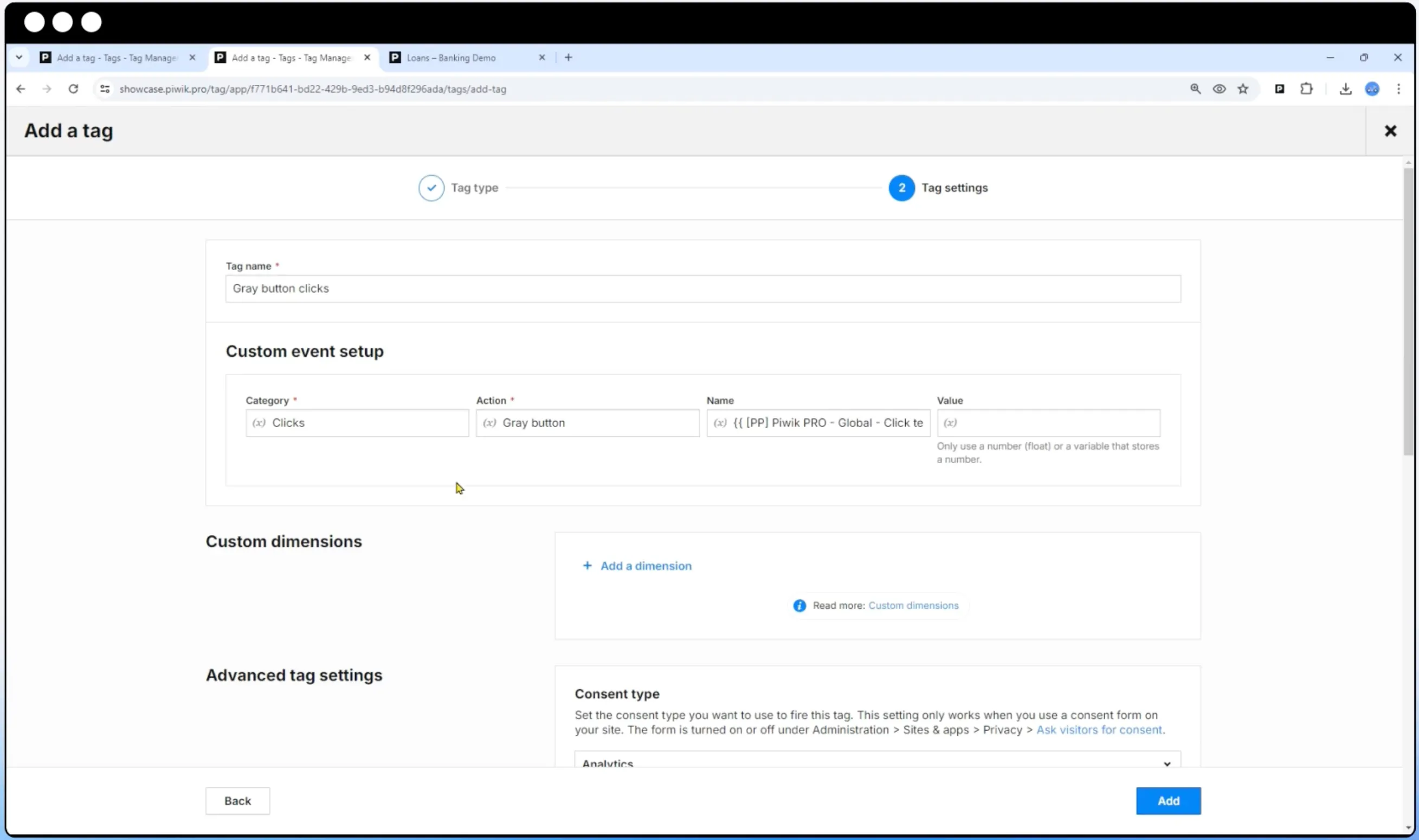Click the variable (x) icon in Category field

pos(259,423)
